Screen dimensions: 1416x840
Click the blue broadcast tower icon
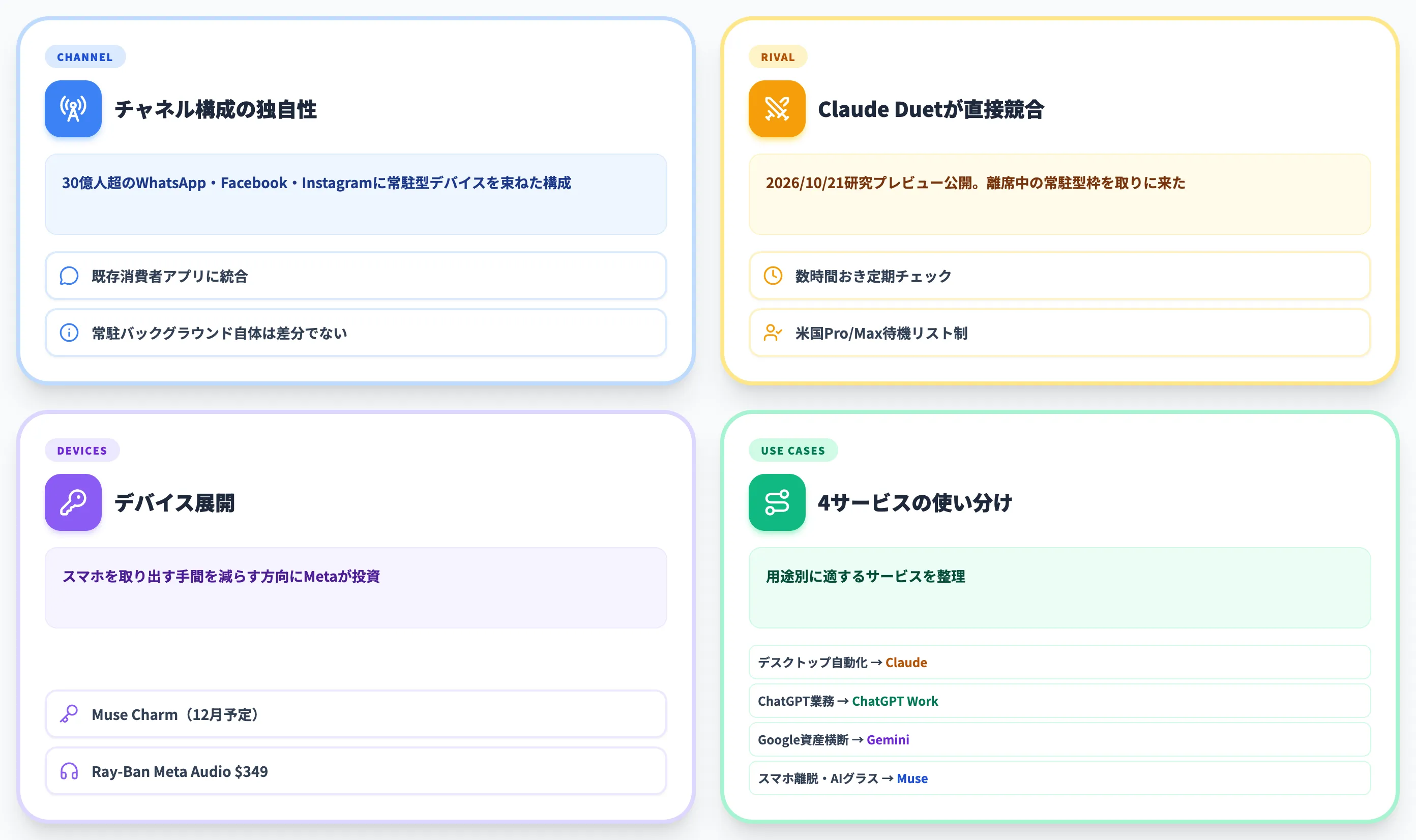click(73, 109)
